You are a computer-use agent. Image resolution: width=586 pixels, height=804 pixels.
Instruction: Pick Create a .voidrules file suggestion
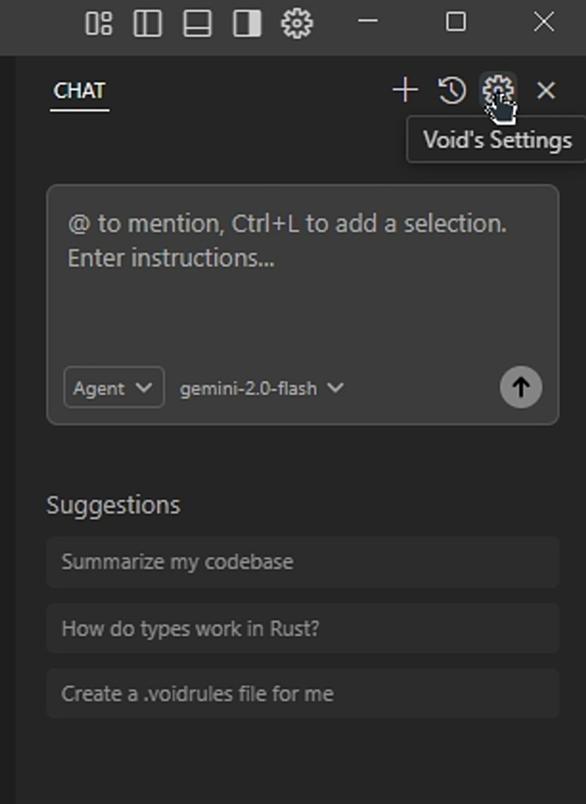(x=302, y=693)
